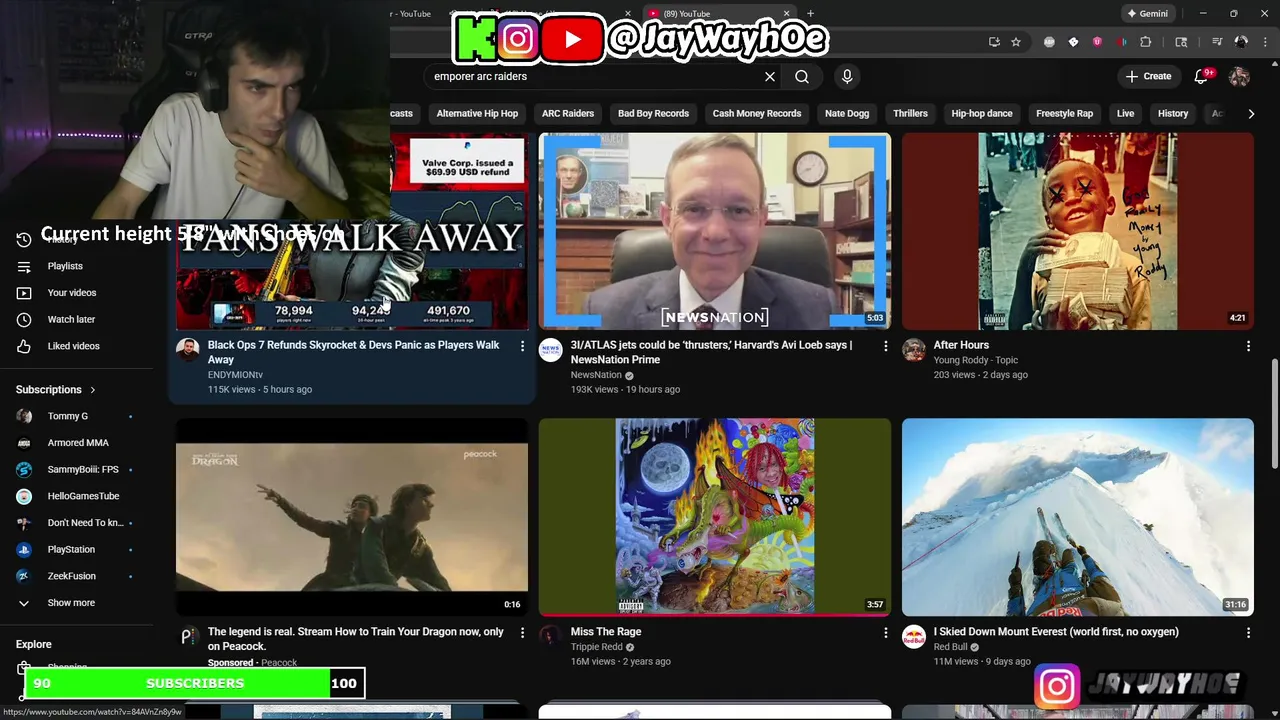Select the Alternative Hip Hop chip
This screenshot has height=720, width=1280.
pos(477,114)
